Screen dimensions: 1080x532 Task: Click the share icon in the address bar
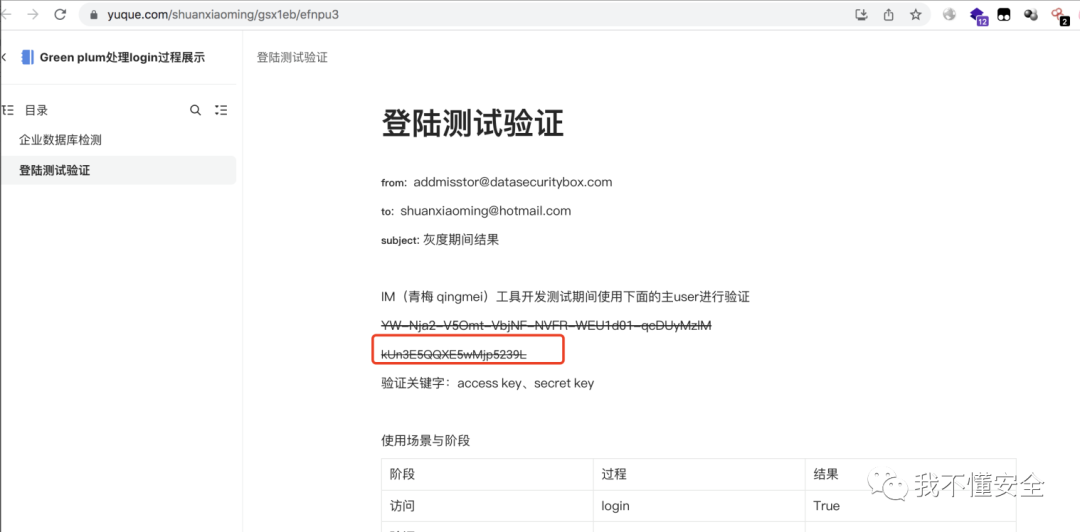tap(889, 14)
